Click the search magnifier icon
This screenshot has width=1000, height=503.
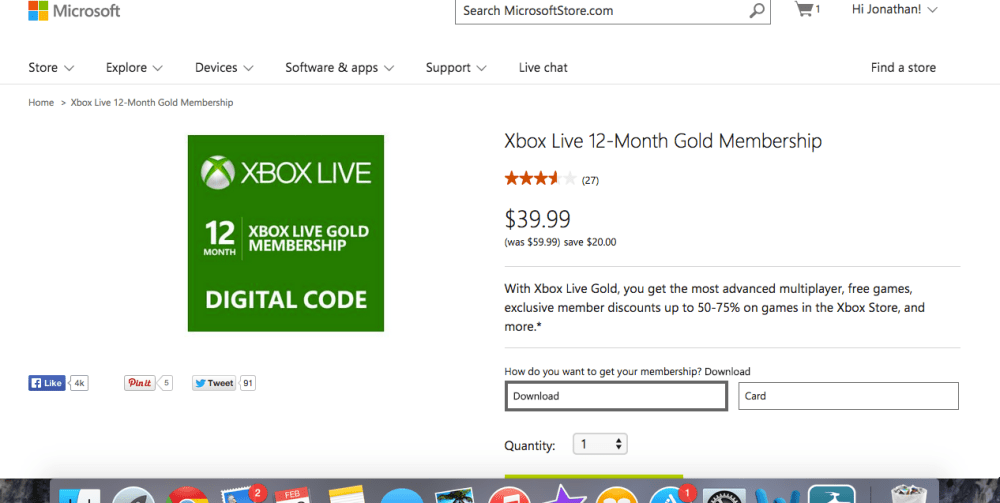coord(757,11)
